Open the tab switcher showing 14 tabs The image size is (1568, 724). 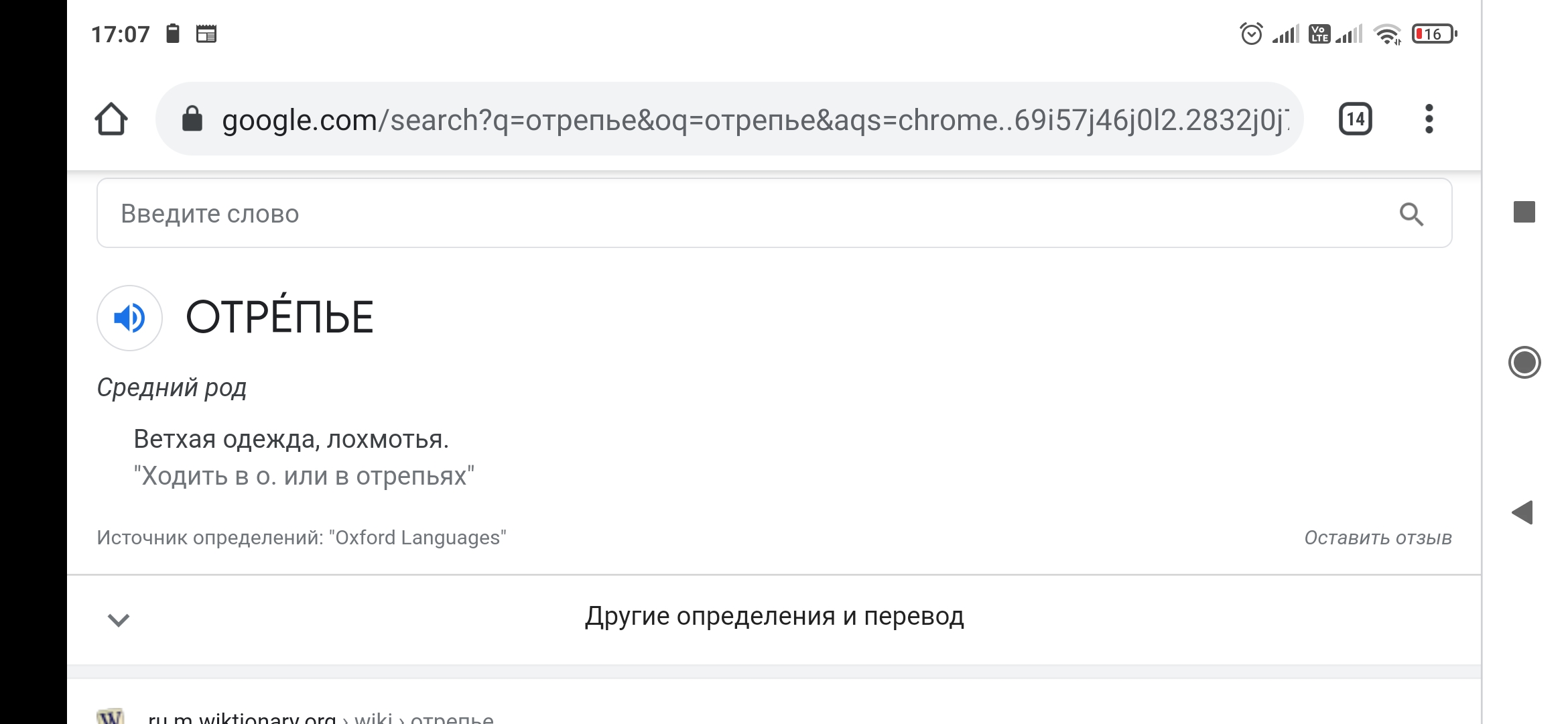pos(1355,119)
